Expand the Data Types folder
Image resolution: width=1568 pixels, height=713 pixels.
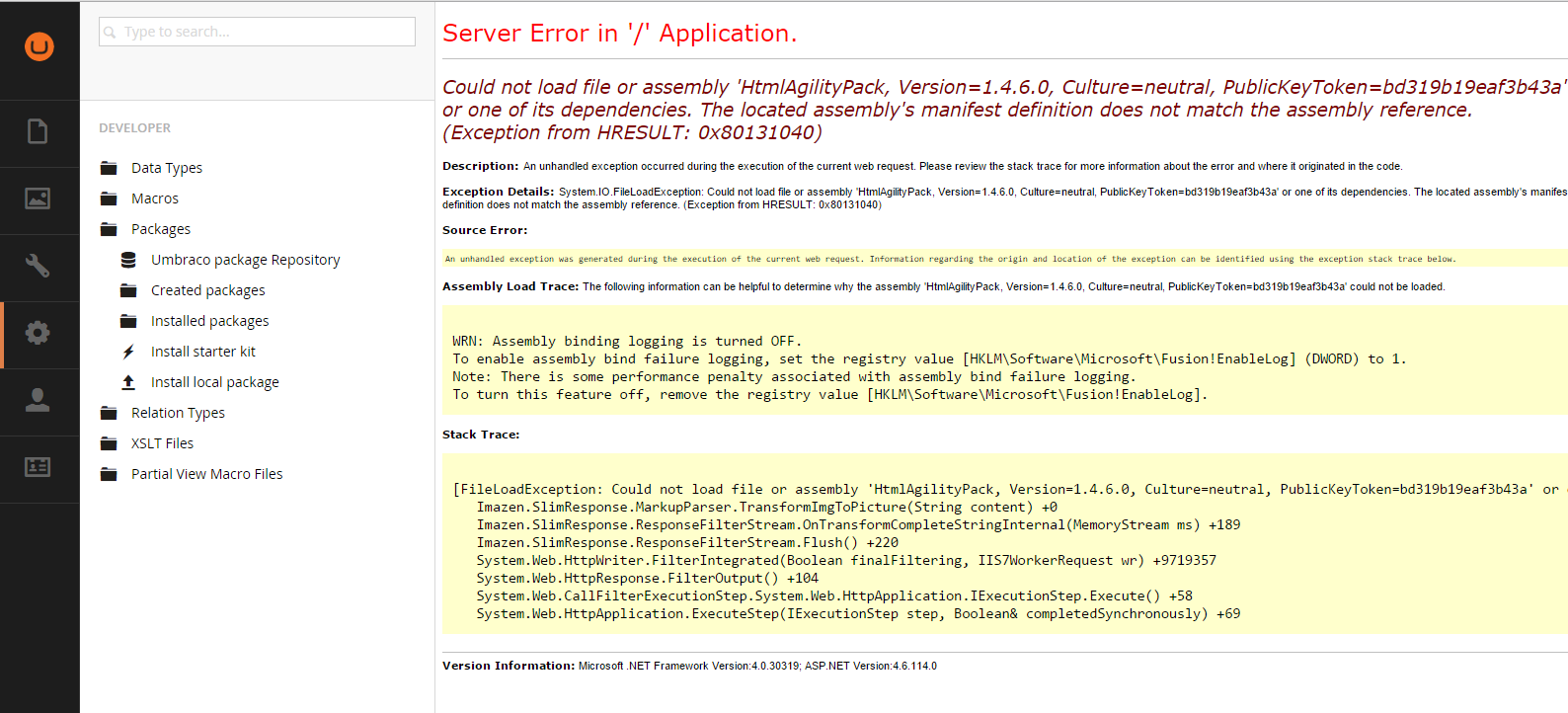(166, 168)
